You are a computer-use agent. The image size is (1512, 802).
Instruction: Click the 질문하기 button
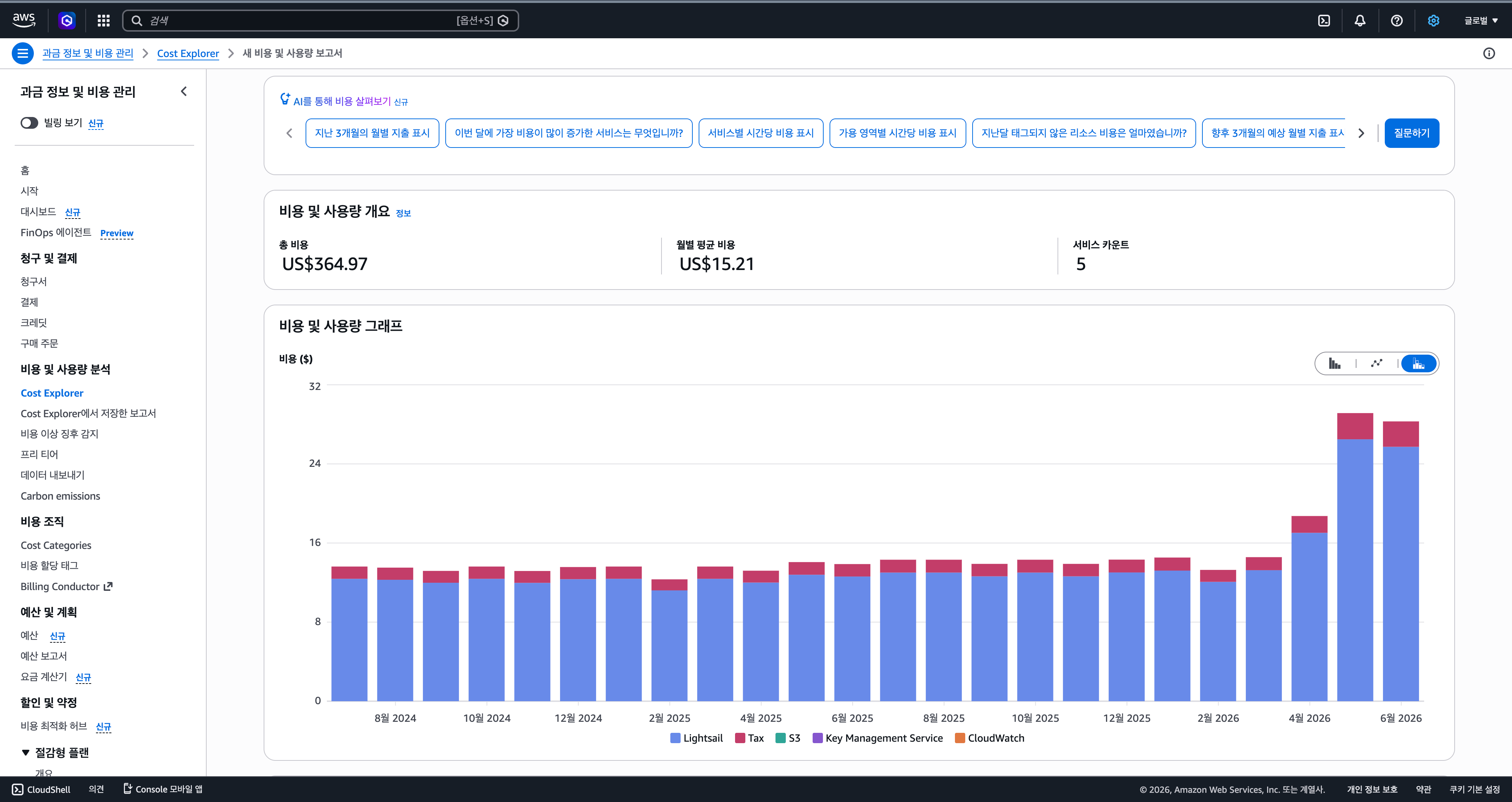click(1412, 133)
